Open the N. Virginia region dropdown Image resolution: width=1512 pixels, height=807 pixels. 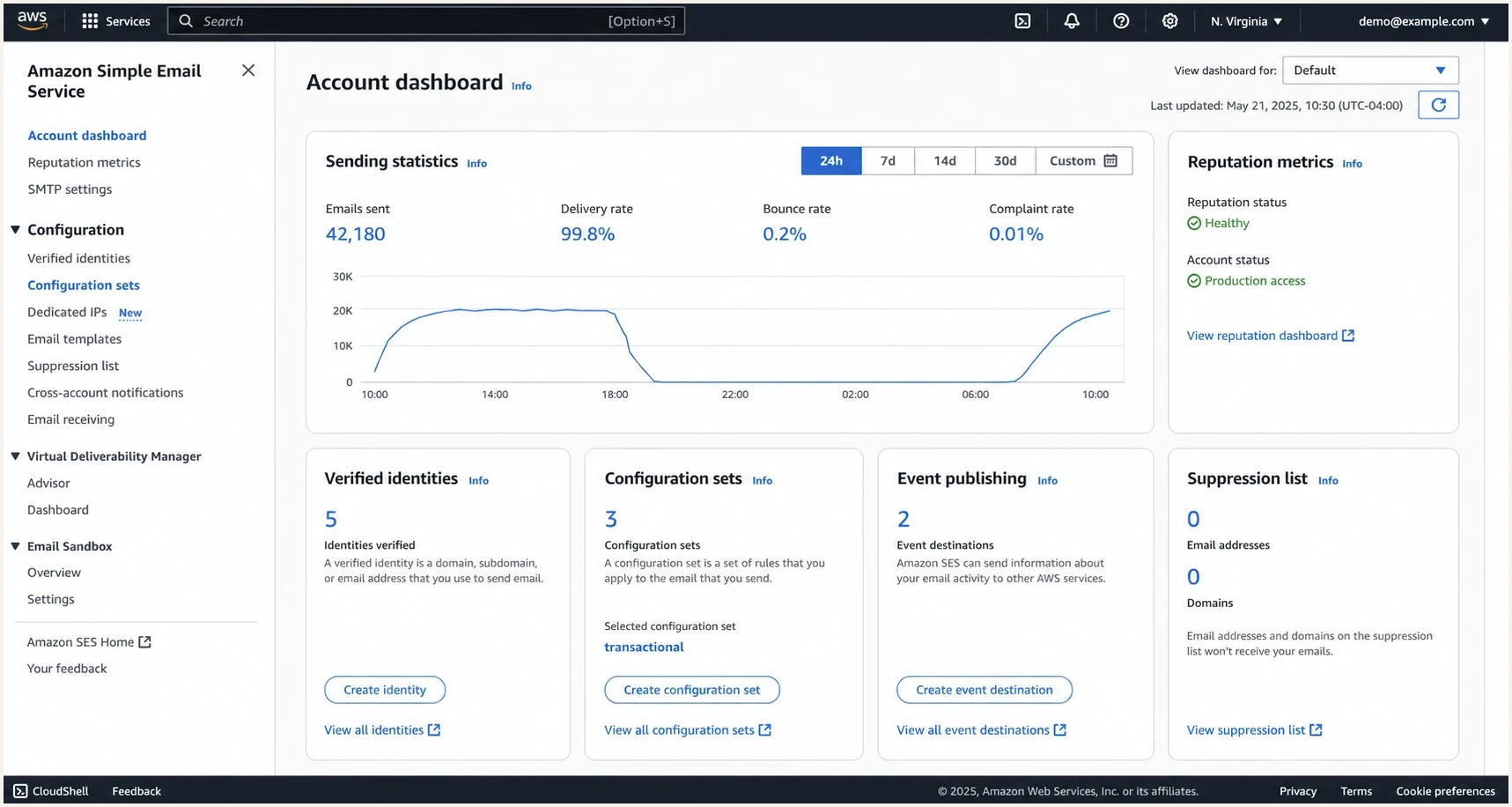point(1246,21)
